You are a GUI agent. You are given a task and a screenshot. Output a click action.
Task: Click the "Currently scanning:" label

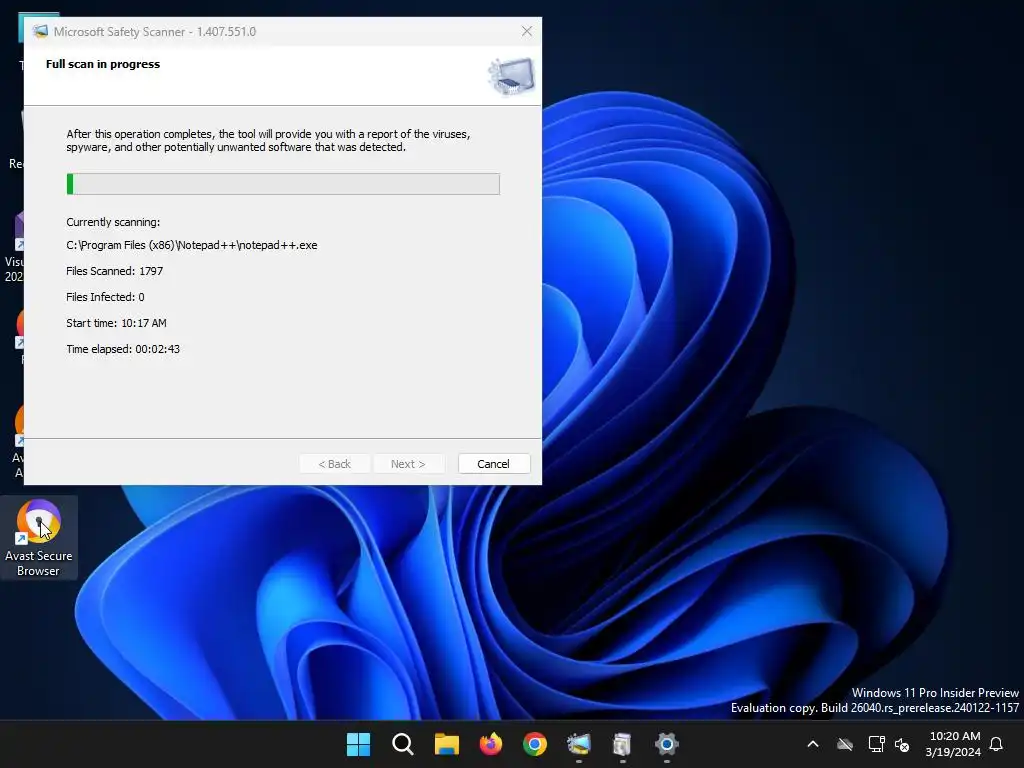113,222
